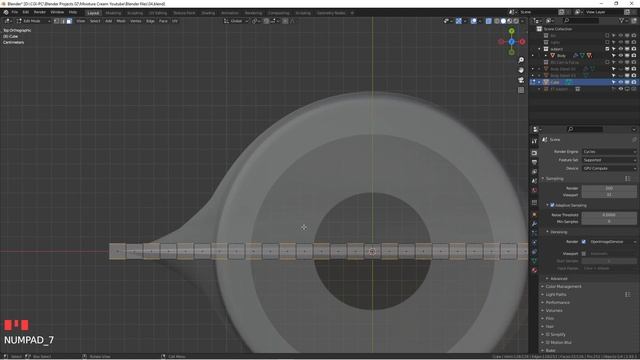Enable rendered viewport shading
Image resolution: width=640 pixels, height=360 pixels.
(x=516, y=21)
